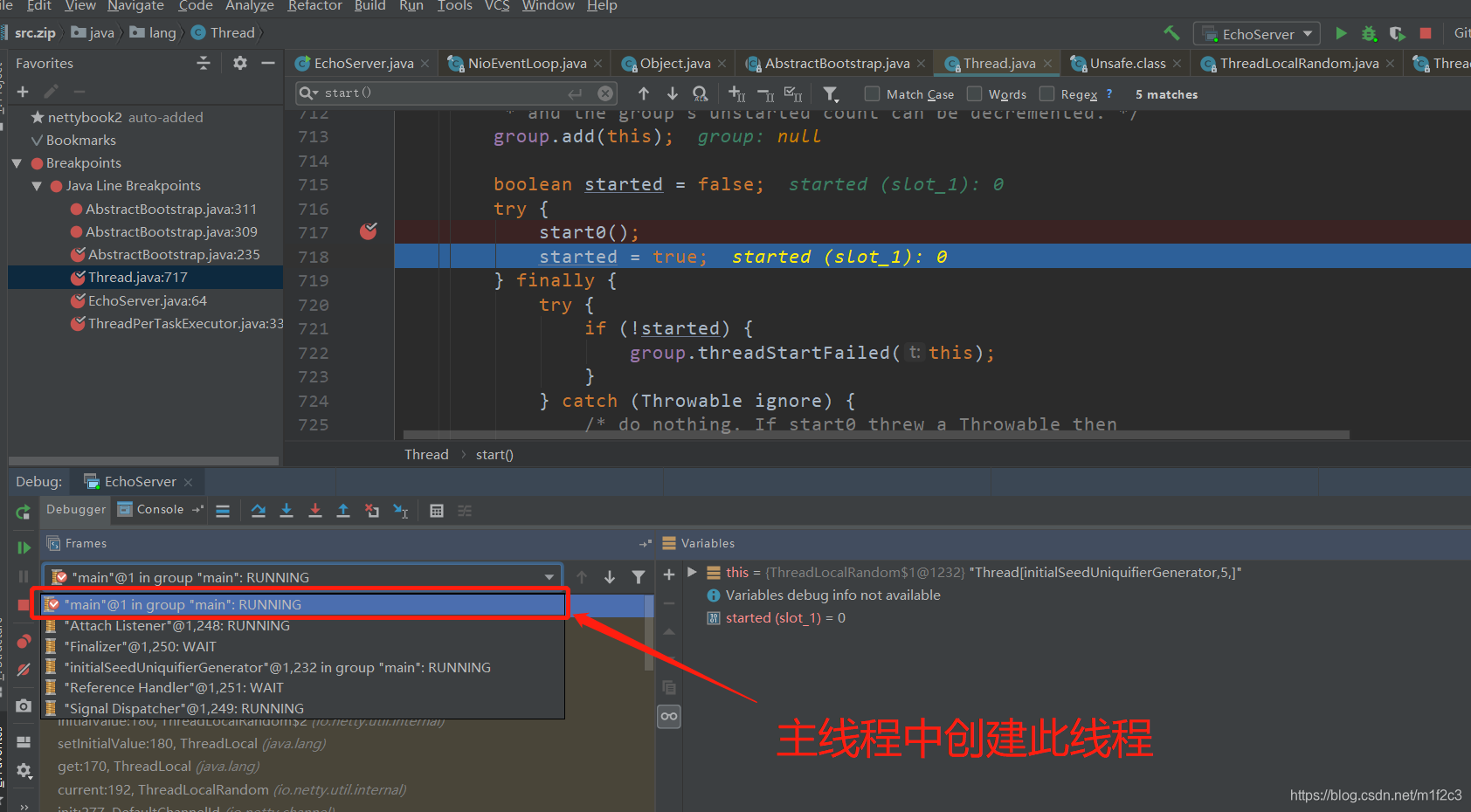This screenshot has height=812, width=1471.
Task: Show watches with glasses icon
Action: coord(669,716)
